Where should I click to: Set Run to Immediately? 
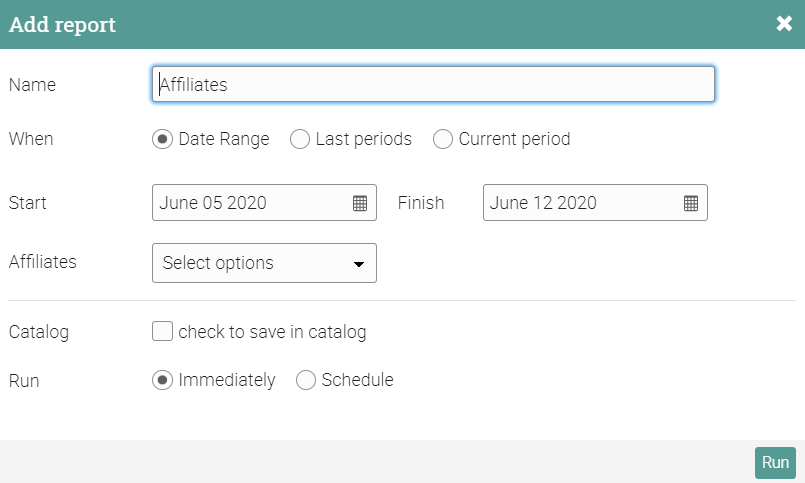coord(162,380)
